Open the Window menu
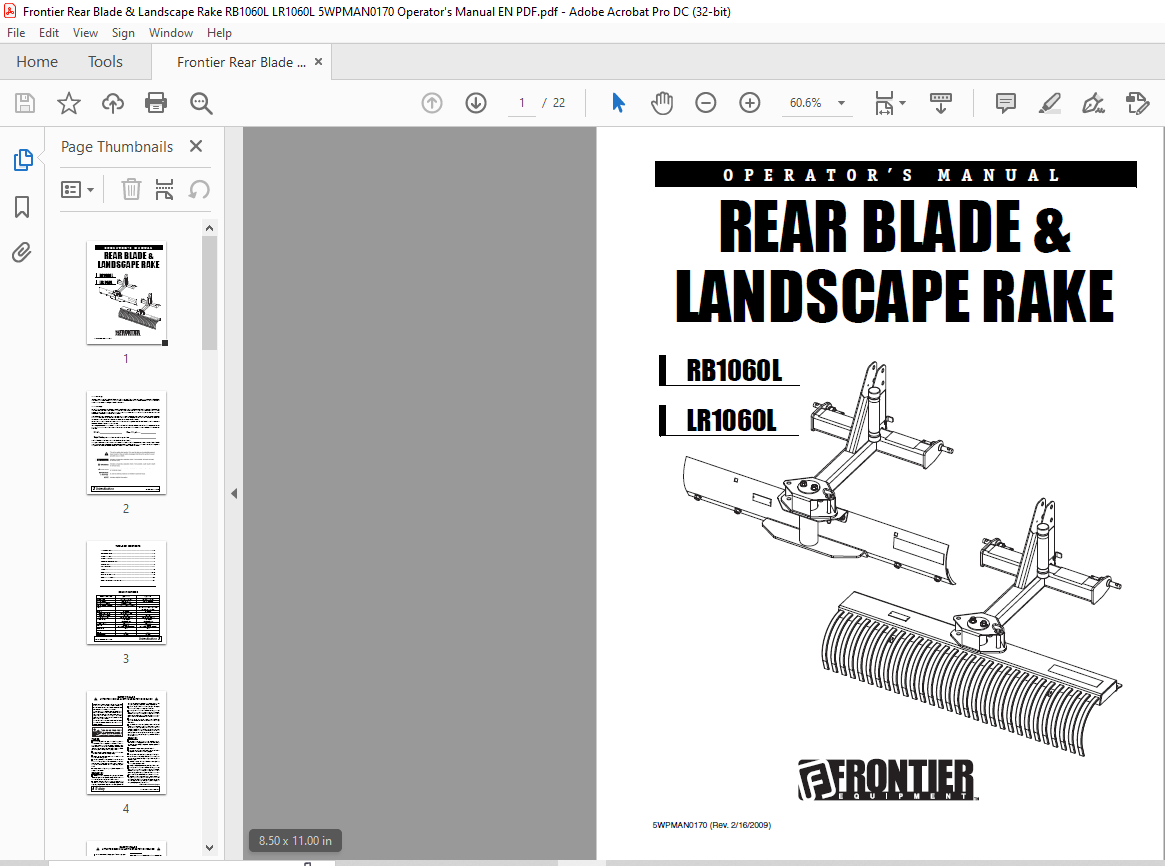The width and height of the screenshot is (1165, 866). [171, 33]
